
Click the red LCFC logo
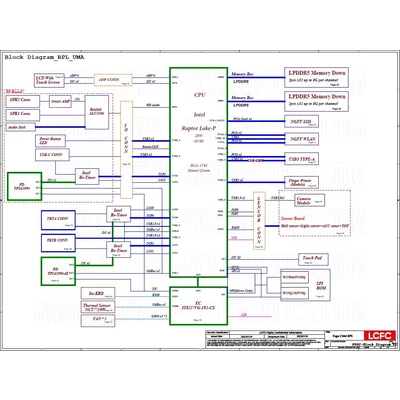[380, 336]
